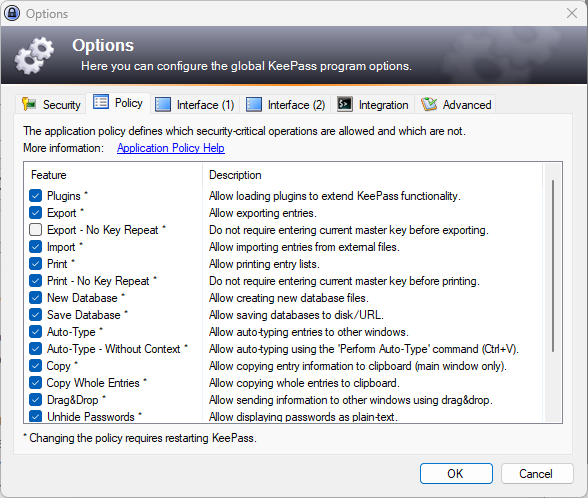Disable the Print policy checkbox
The image size is (588, 498).
[x=35, y=264]
